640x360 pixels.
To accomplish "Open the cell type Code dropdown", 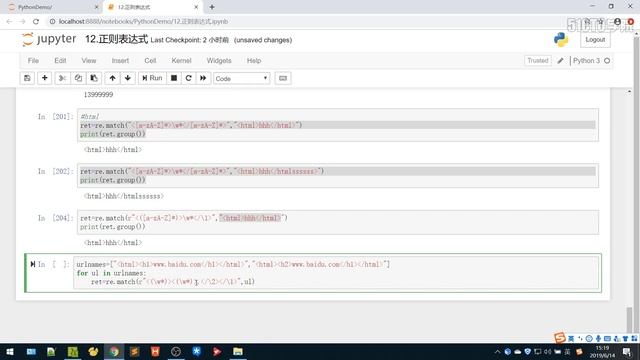I will (242, 78).
